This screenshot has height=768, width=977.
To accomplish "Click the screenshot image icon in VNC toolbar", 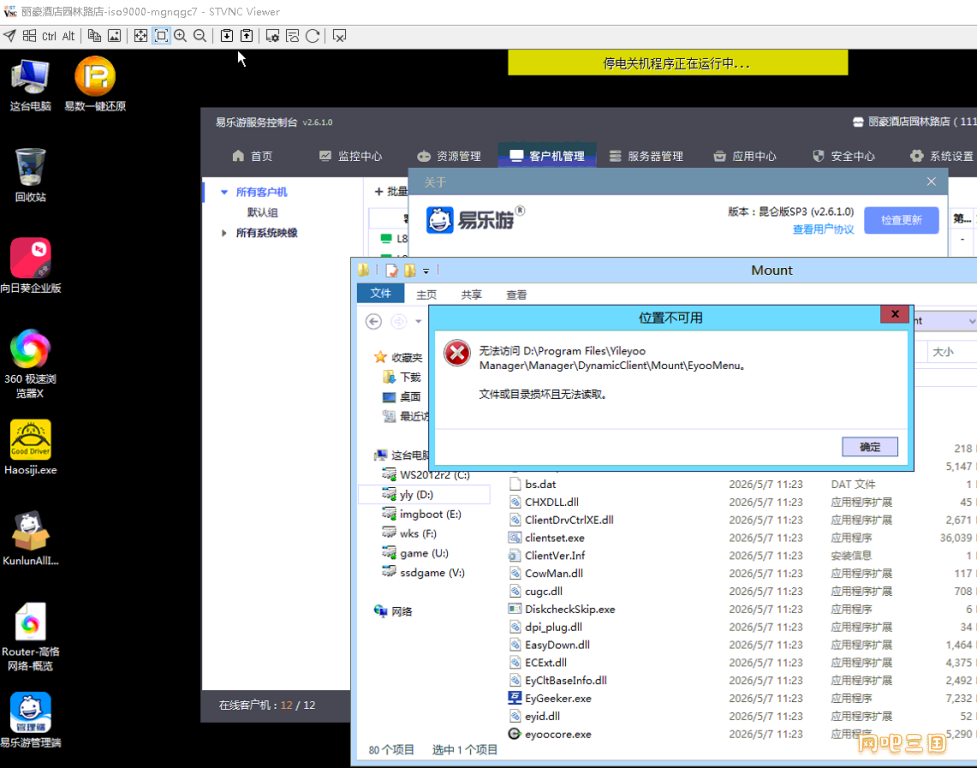I will pos(115,36).
